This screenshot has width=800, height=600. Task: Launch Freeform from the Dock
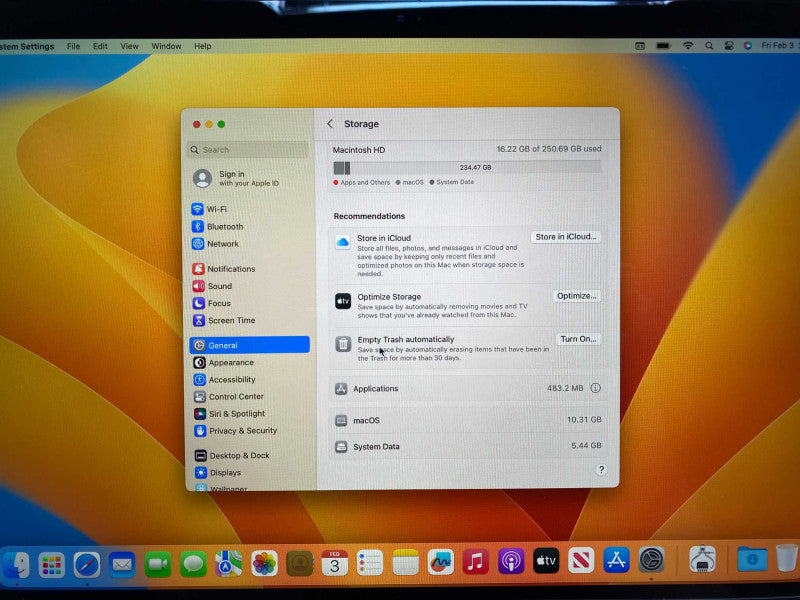point(441,562)
